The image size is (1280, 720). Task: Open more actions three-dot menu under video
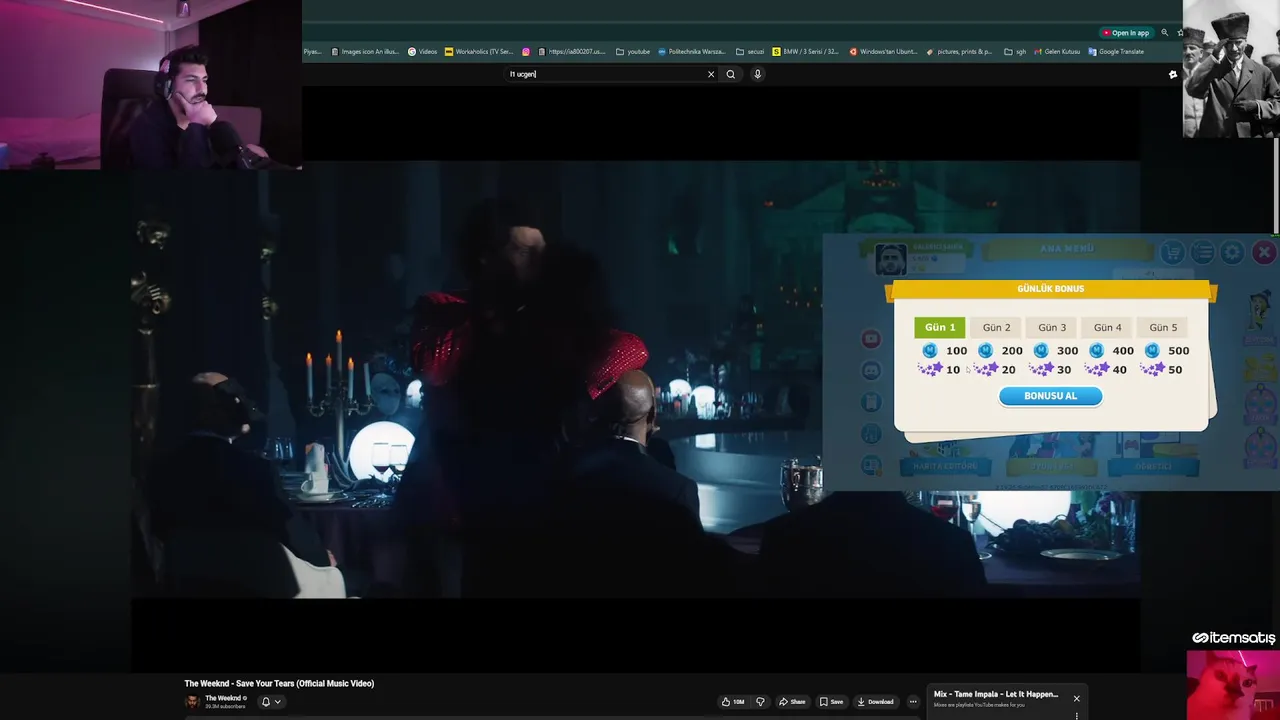912,702
